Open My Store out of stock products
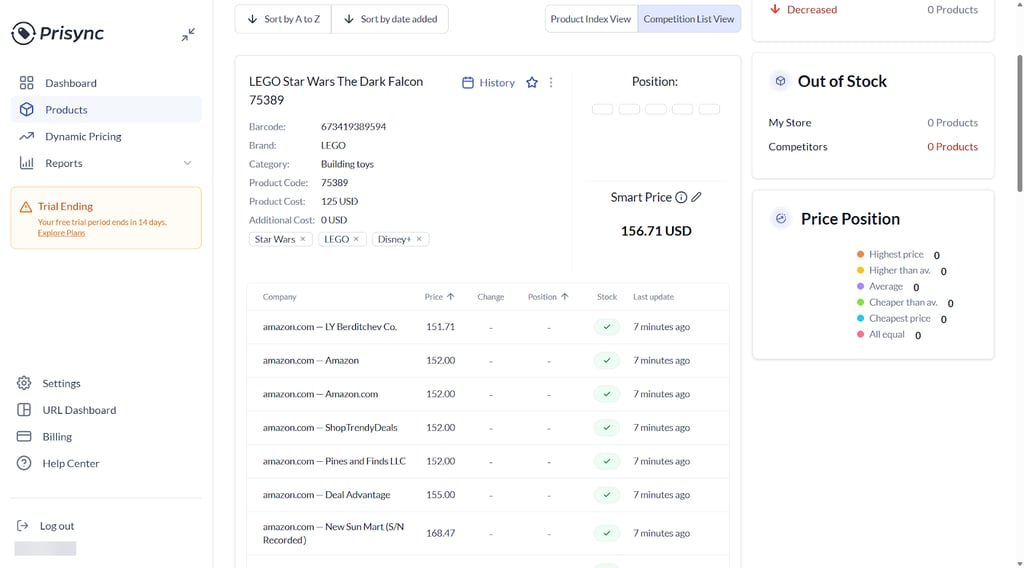Image resolution: width=1024 pixels, height=568 pixels. (873, 123)
